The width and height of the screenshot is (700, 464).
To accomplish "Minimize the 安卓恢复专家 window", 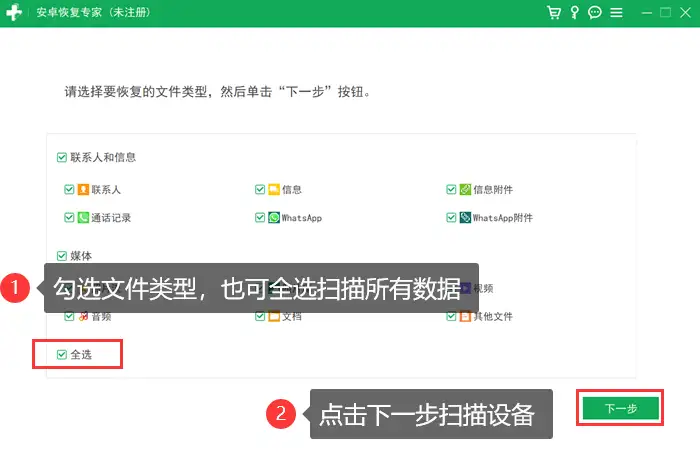I will pos(646,13).
